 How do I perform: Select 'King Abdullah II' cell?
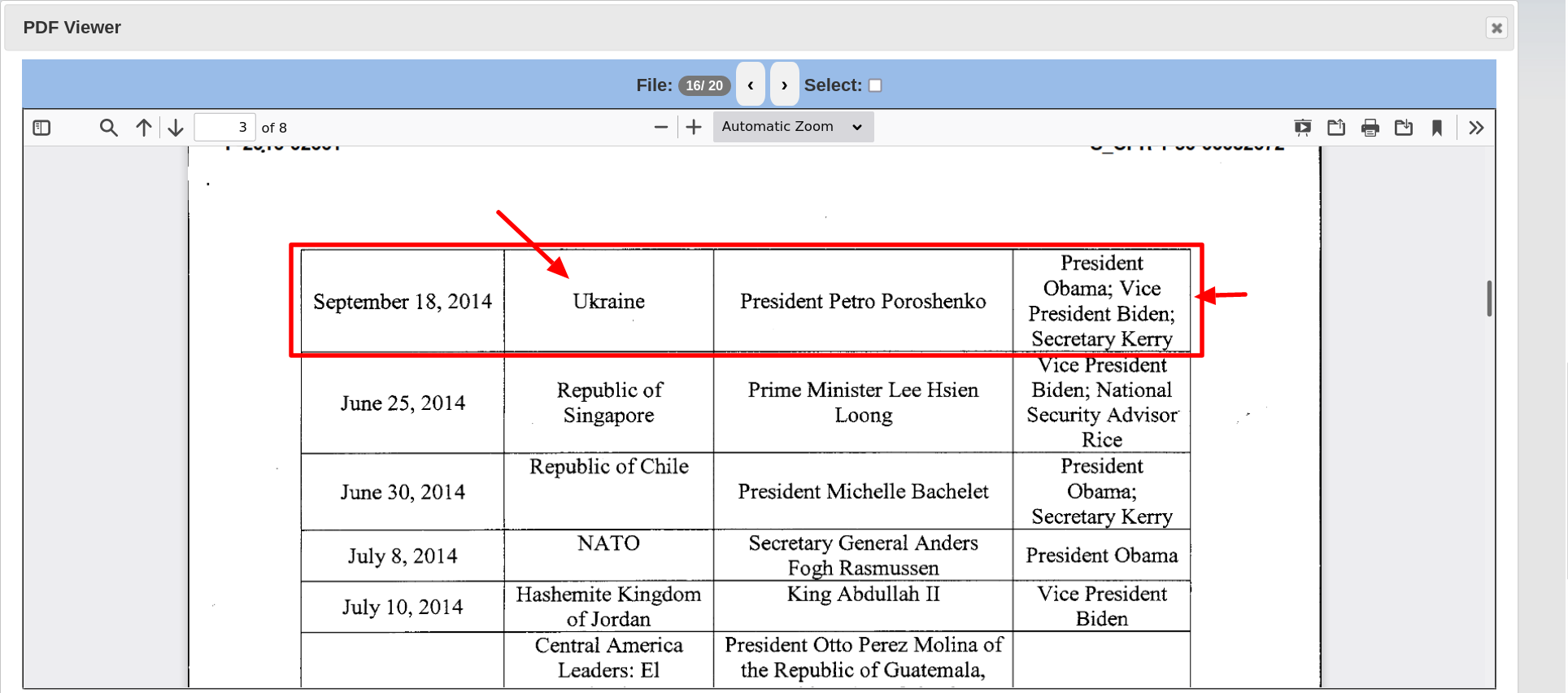(863, 607)
